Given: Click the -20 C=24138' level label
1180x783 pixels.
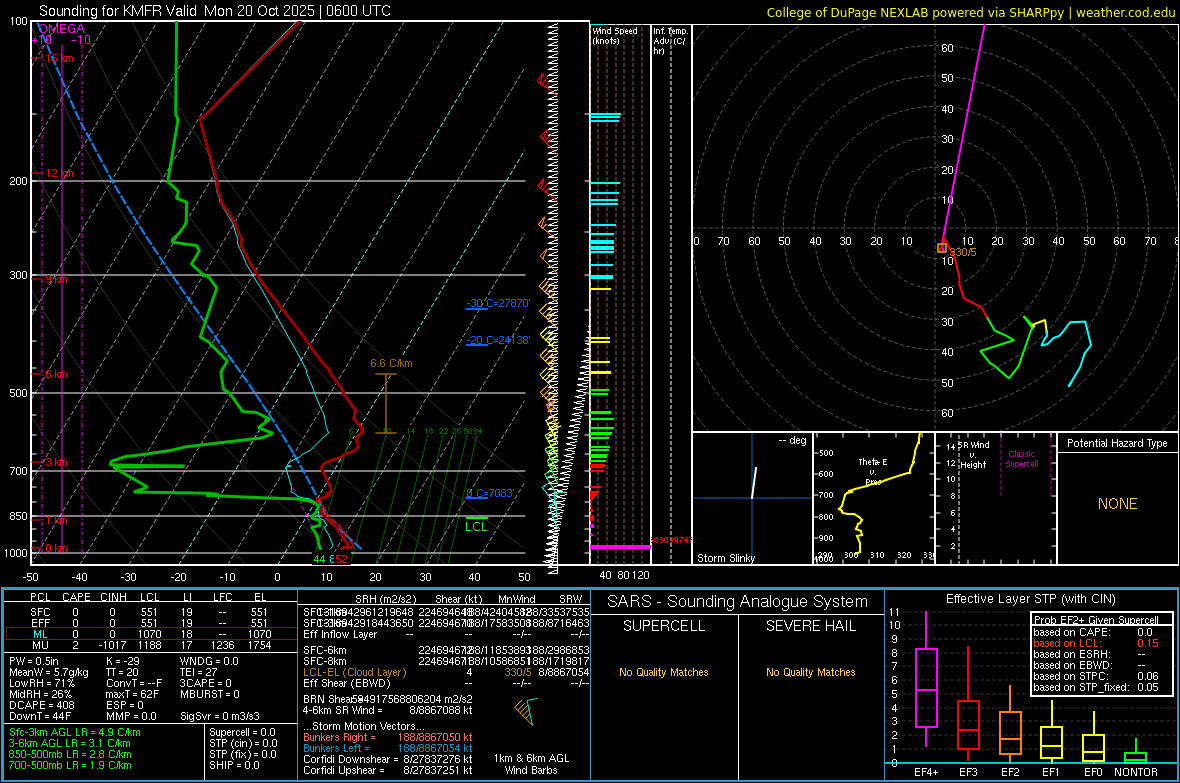Looking at the screenshot, I should tap(498, 340).
